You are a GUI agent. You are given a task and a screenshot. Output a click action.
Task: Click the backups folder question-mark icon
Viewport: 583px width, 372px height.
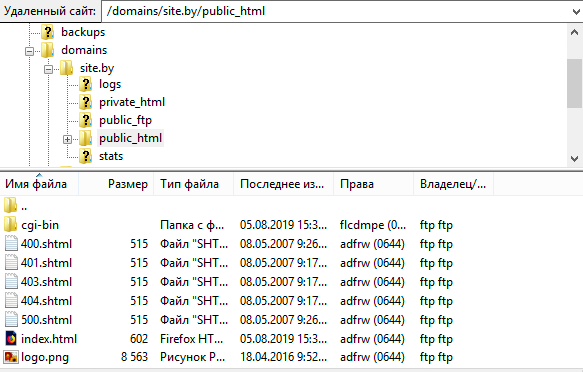point(48,32)
